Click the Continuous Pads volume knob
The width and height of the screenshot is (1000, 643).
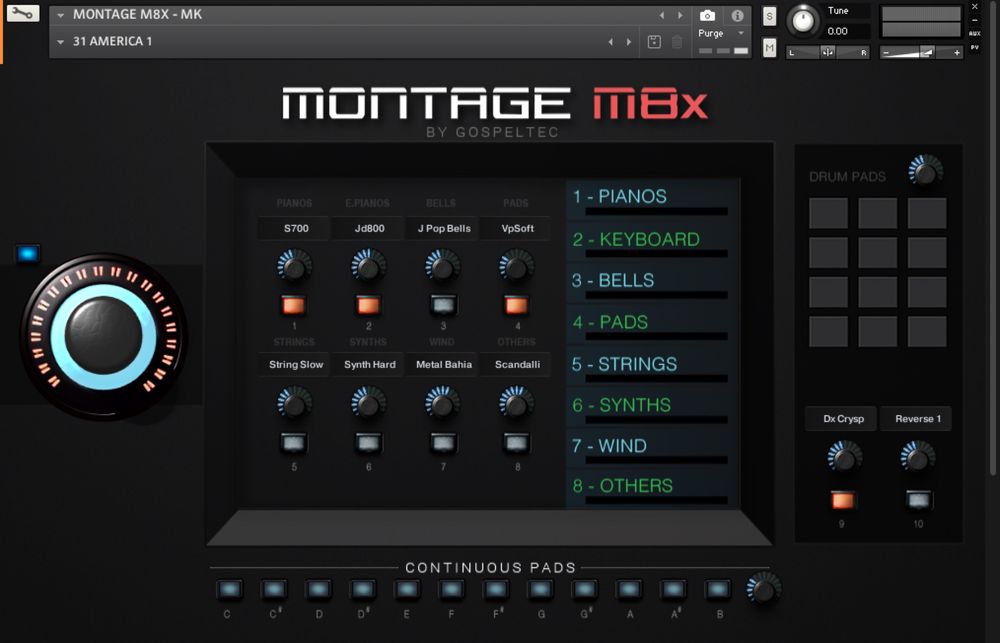tap(764, 589)
